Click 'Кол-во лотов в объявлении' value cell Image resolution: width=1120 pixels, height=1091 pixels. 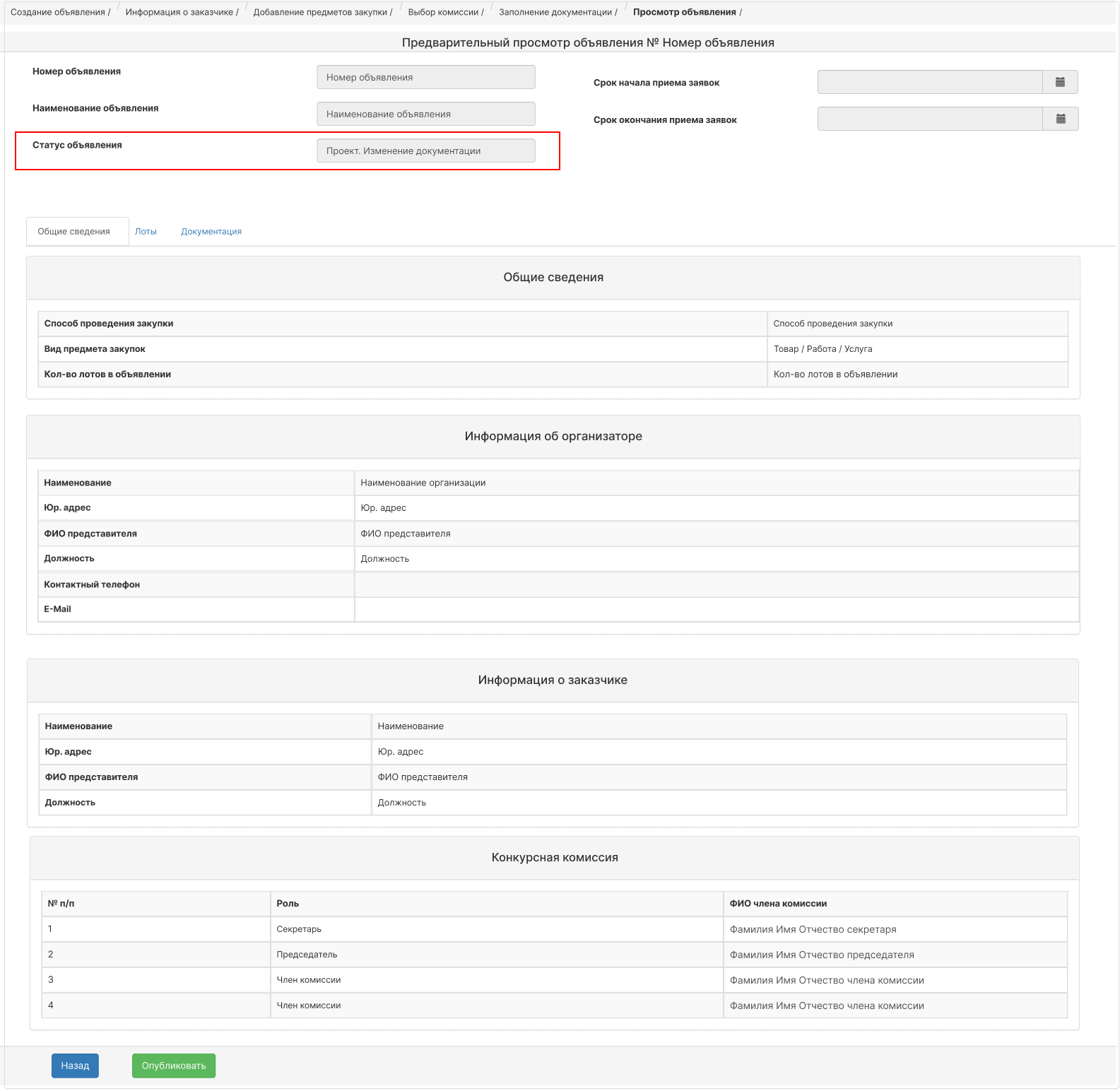[917, 375]
